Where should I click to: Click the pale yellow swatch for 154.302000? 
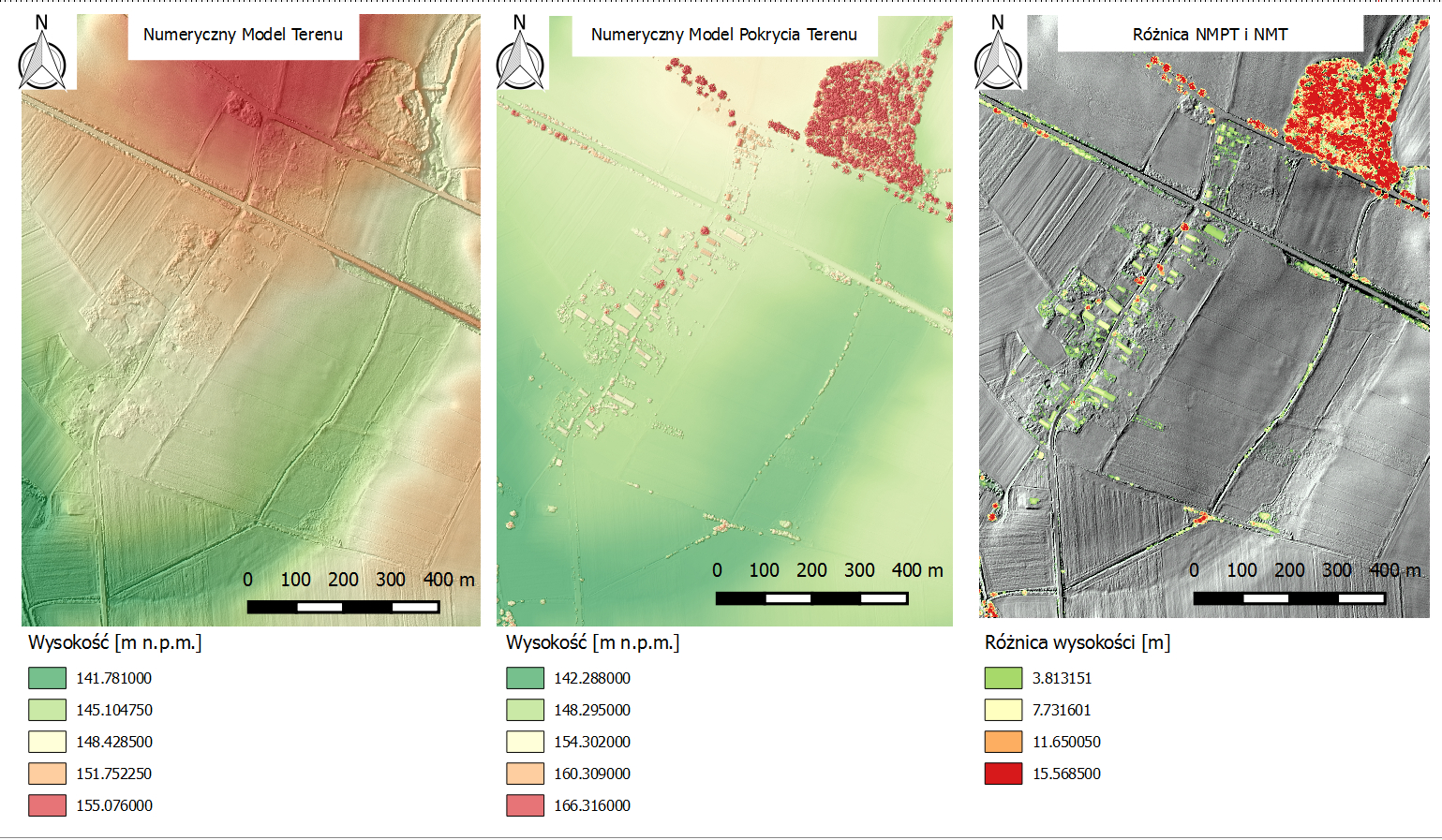[525, 742]
